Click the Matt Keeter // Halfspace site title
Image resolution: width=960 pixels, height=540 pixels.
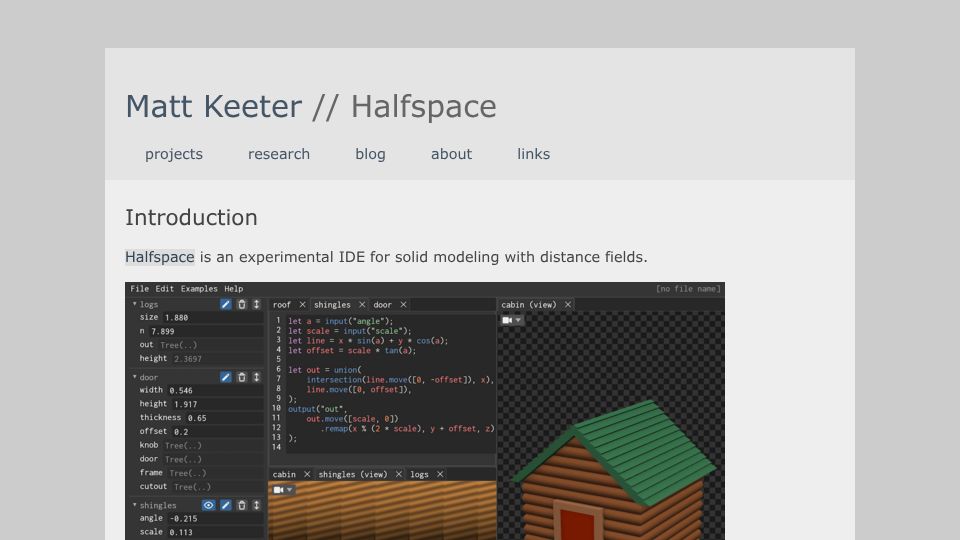click(311, 107)
